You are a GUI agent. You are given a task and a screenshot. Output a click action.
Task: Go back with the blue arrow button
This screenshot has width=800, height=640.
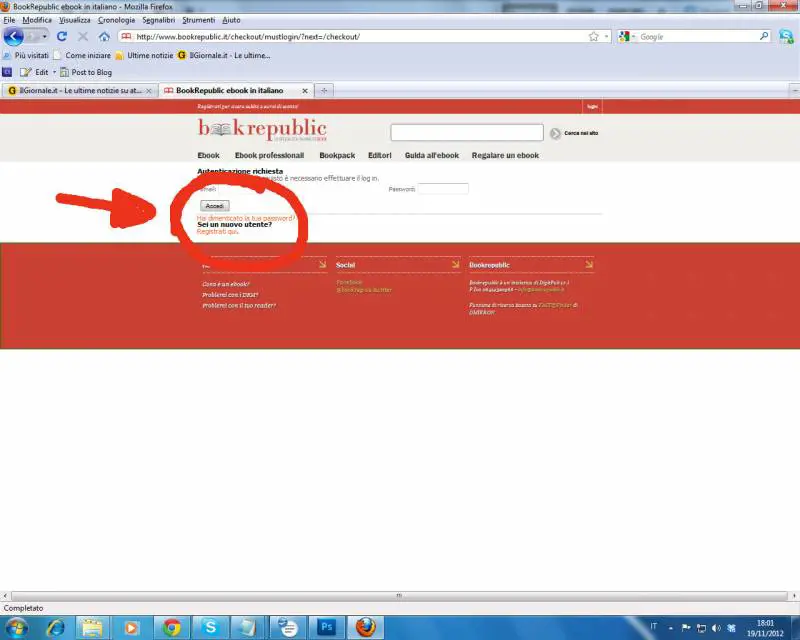pos(13,37)
